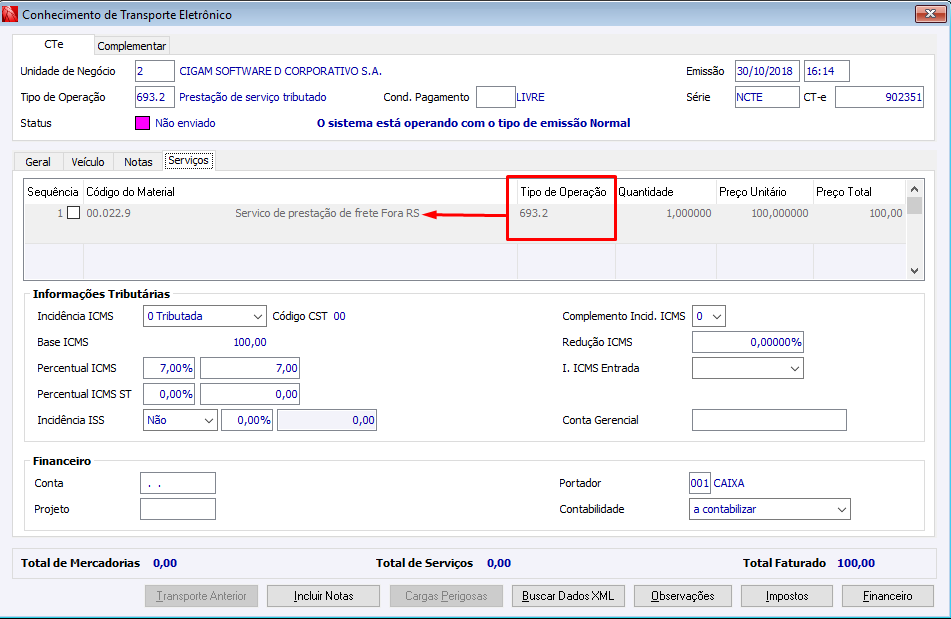
Task: Click the Percentual ICMS ST value field
Action: 250,394
